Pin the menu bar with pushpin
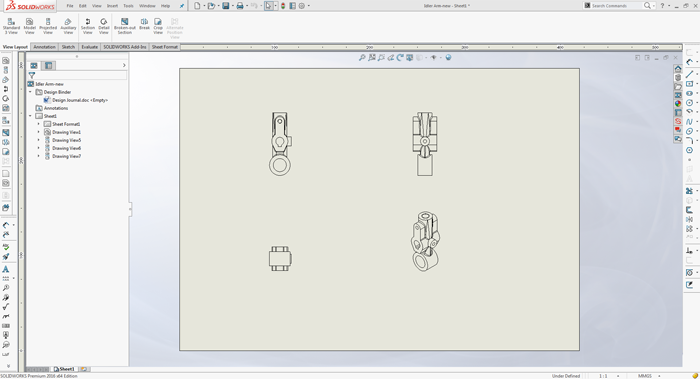The height and width of the screenshot is (379, 700). point(182,6)
